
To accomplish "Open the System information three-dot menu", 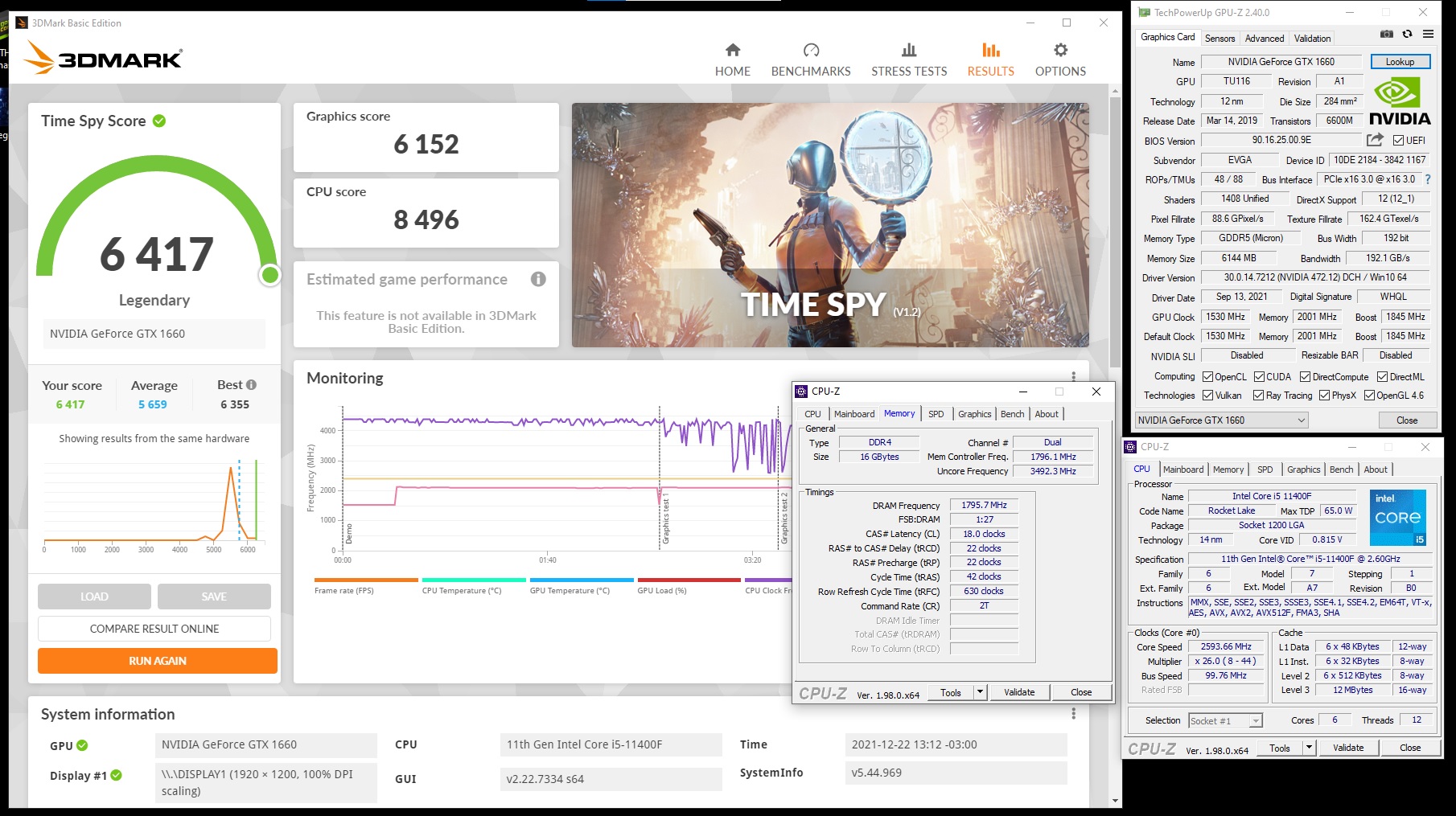I will coord(1073,714).
